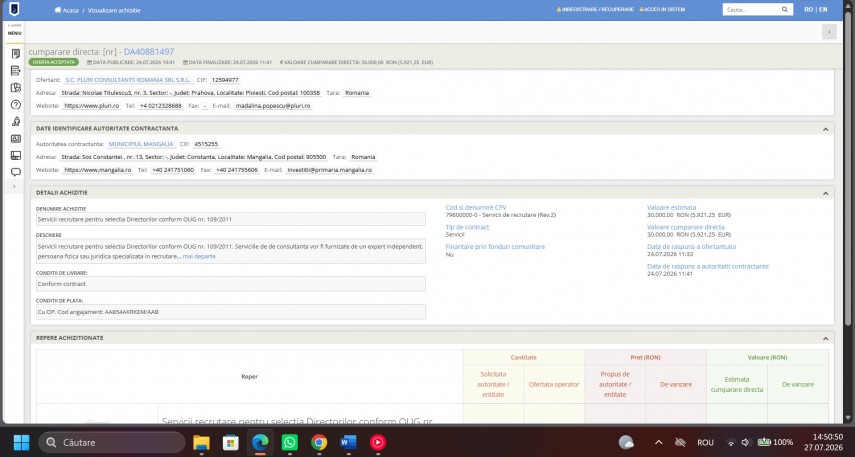Viewport: 855px width, 457px height.
Task: Focus the Cauta search field
Action: click(x=751, y=9)
